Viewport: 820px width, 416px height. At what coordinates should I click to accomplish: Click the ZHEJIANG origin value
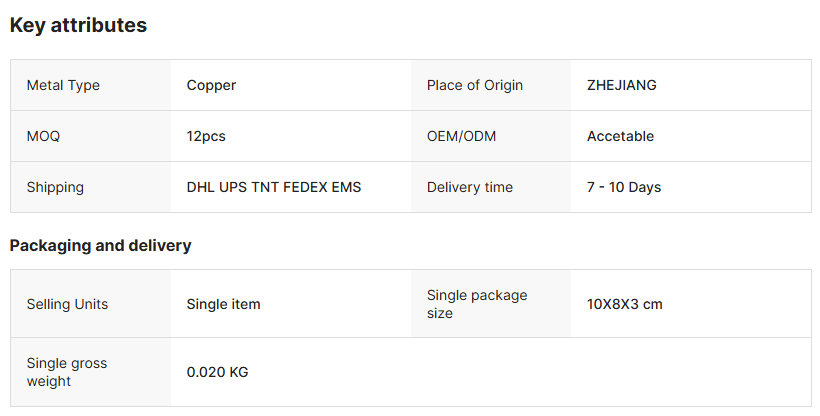click(622, 85)
